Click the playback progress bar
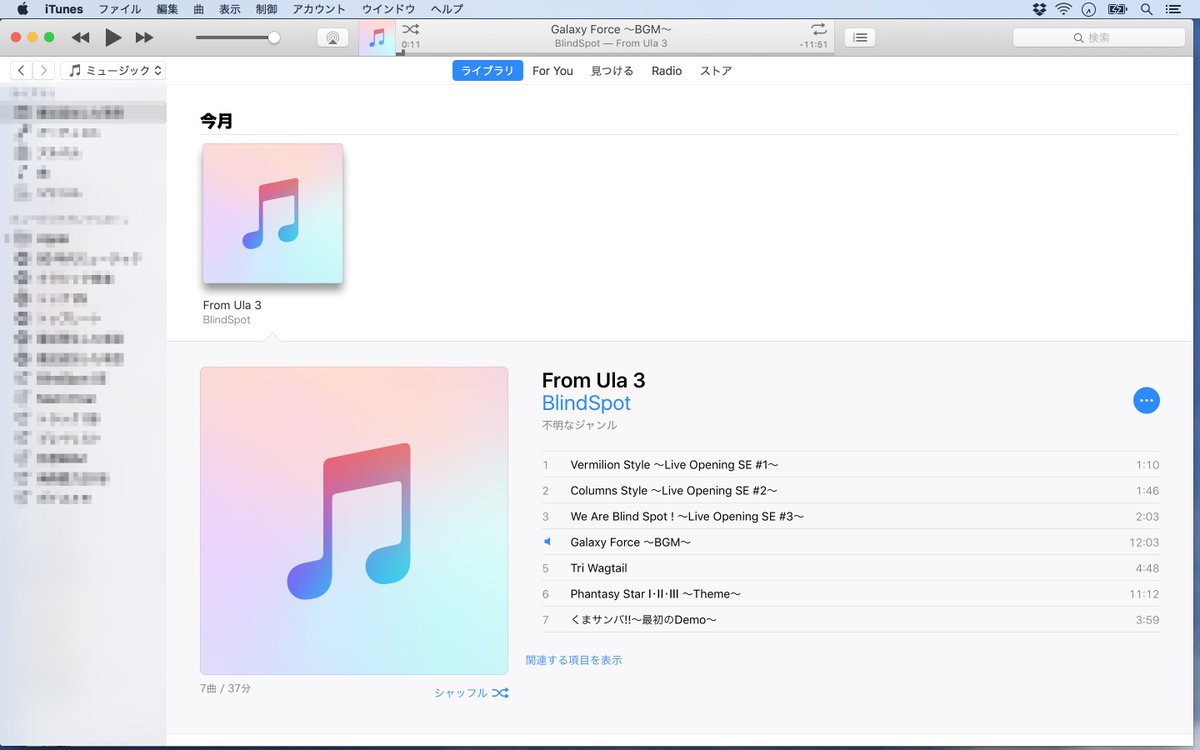 point(615,54)
